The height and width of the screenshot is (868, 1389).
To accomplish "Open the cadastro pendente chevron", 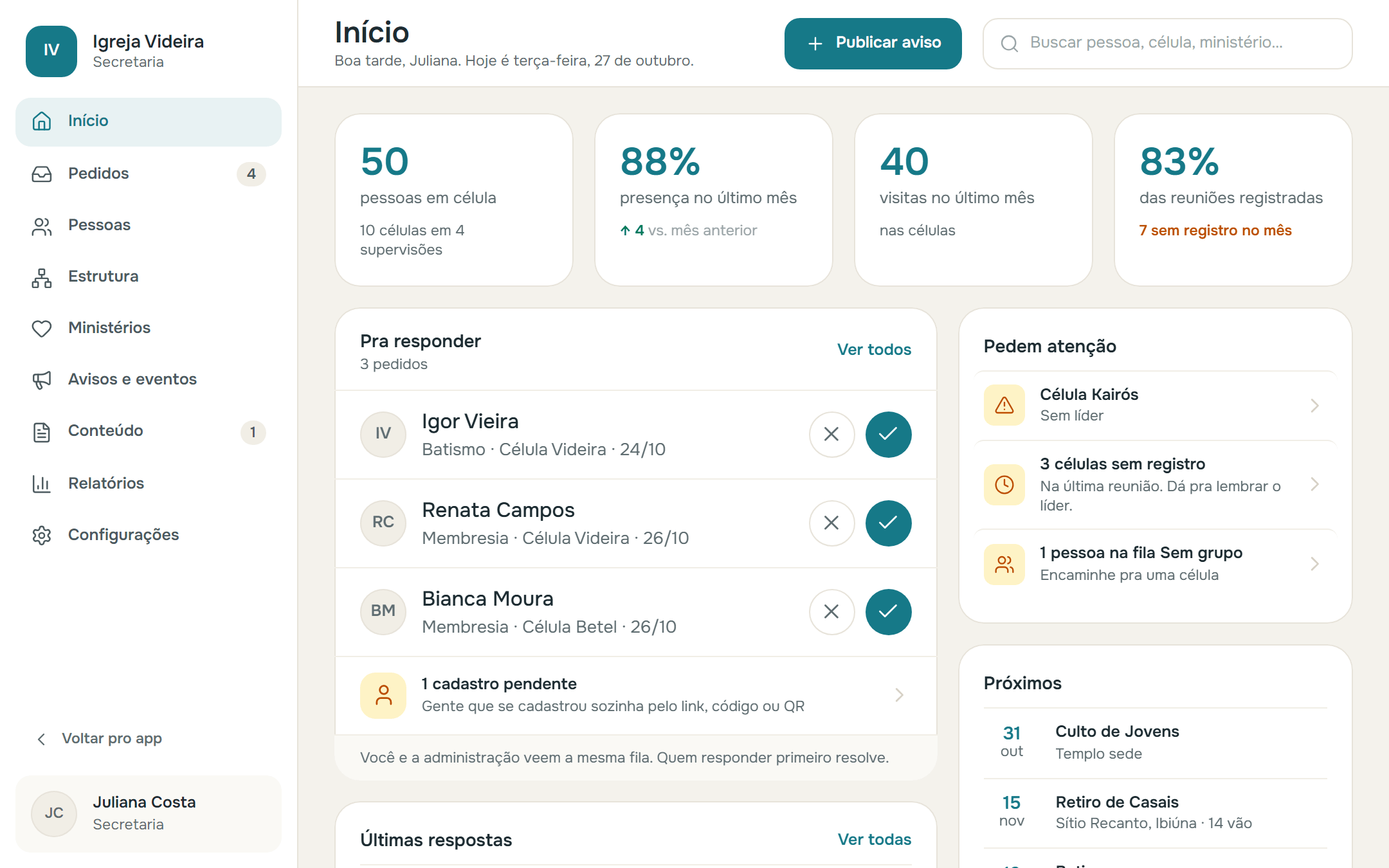I will pos(899,695).
